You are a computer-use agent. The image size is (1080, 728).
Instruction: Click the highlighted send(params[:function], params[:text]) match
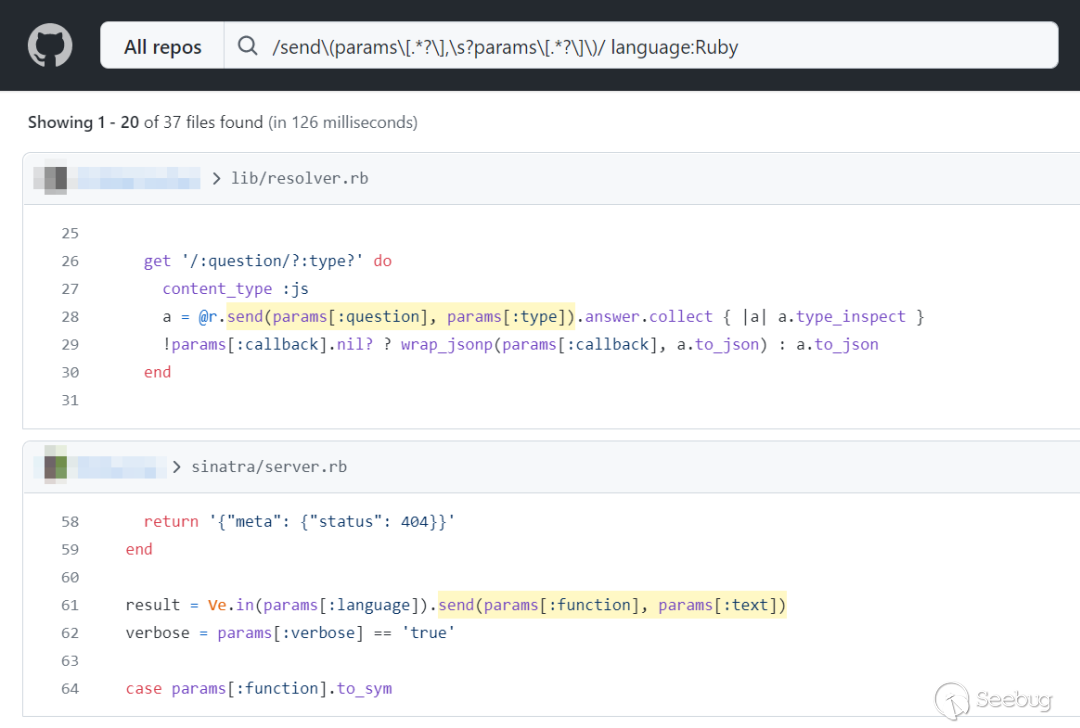pyautogui.click(x=612, y=605)
